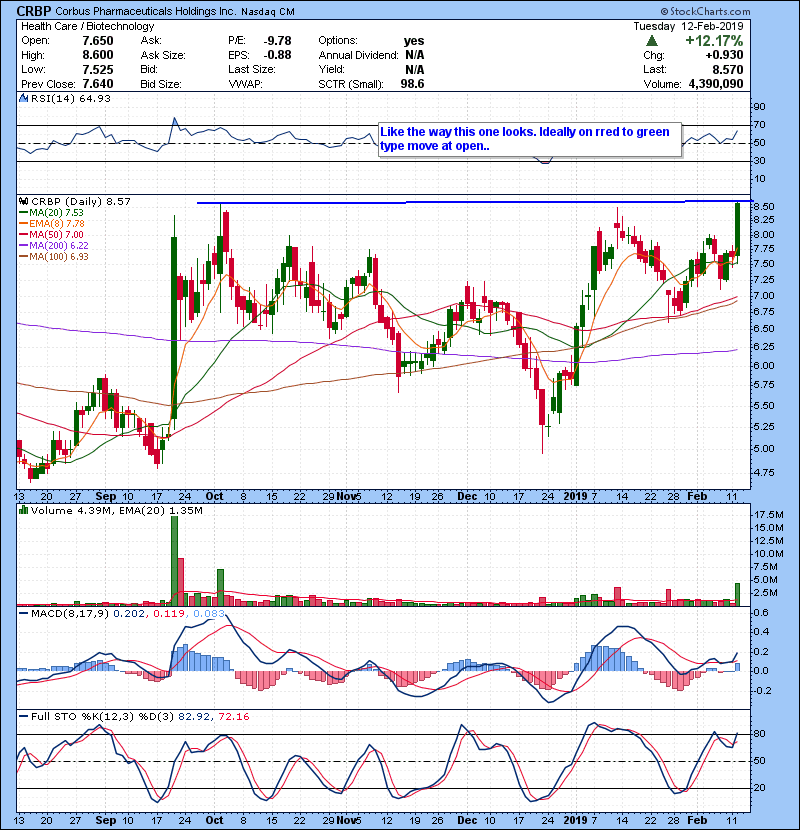Click the Prev Close value 7.640
This screenshot has height=830, width=800.
tap(98, 84)
